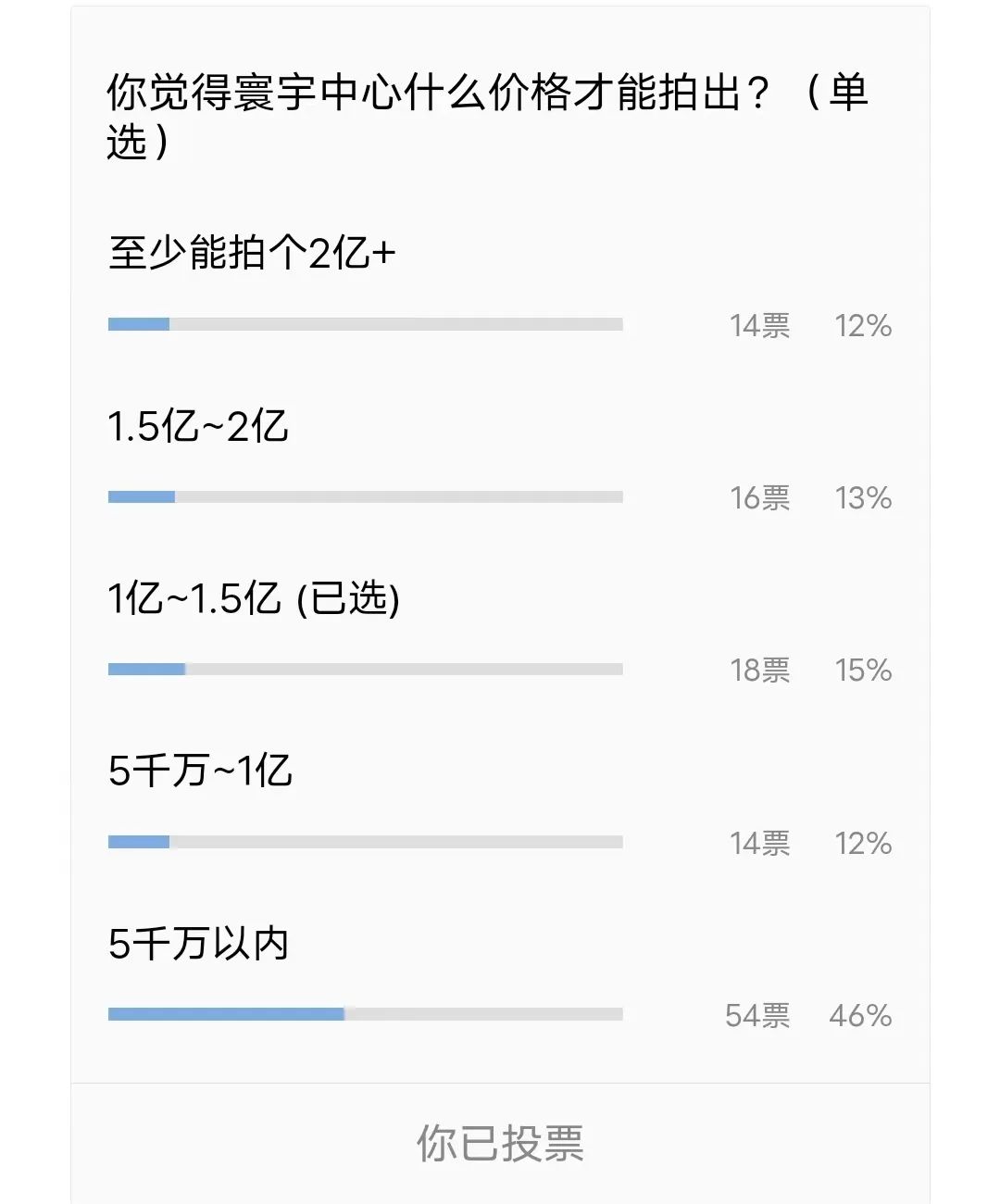Tap the result bar below 5千万~1亿
The height and width of the screenshot is (1204, 1000).
365,842
